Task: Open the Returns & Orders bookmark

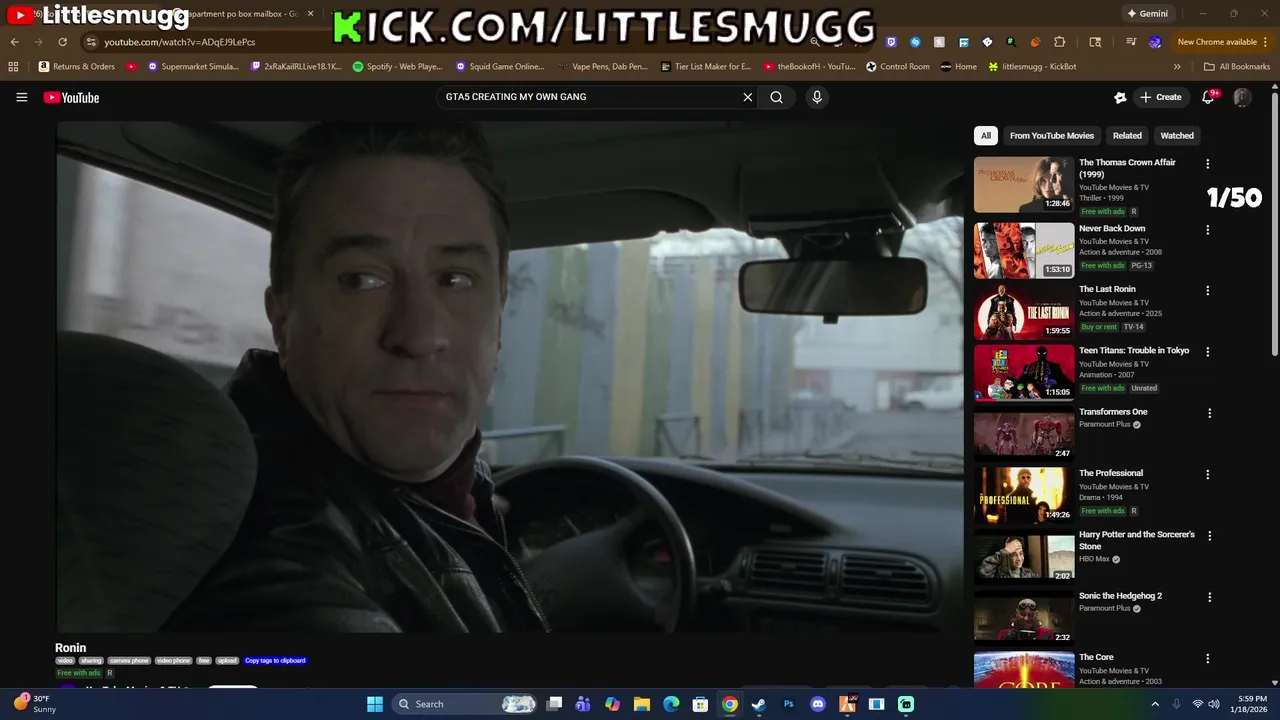Action: coord(77,67)
